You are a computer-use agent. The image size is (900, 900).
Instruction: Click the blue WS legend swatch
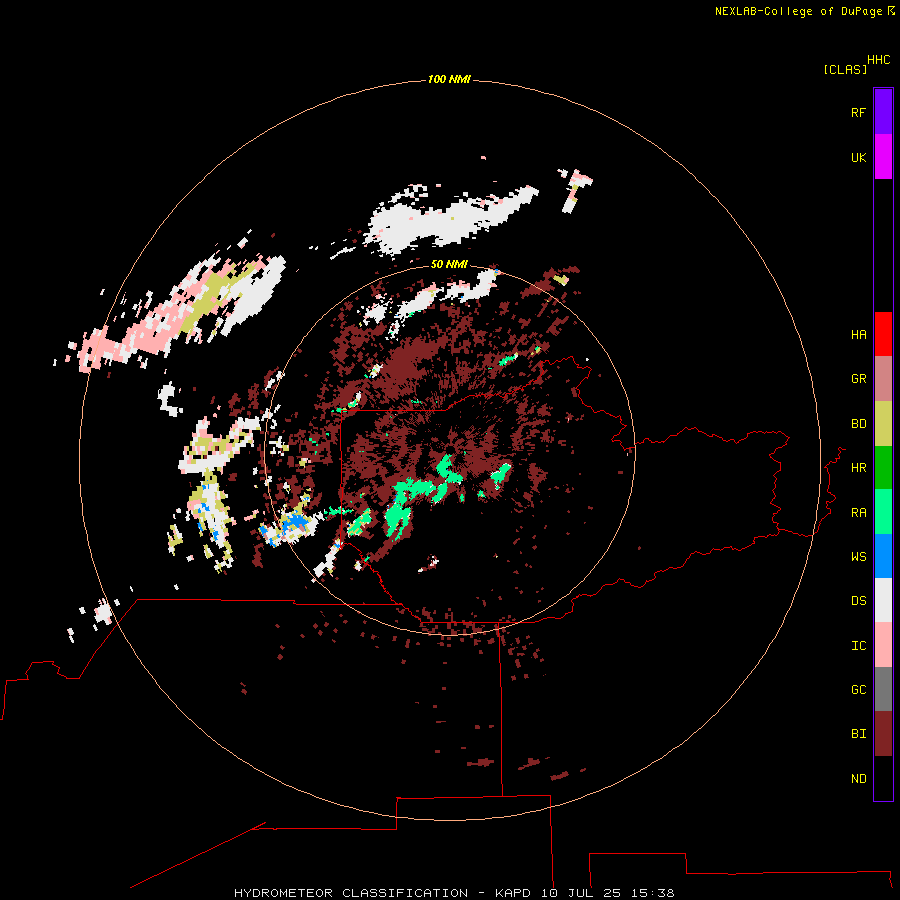coord(883,556)
